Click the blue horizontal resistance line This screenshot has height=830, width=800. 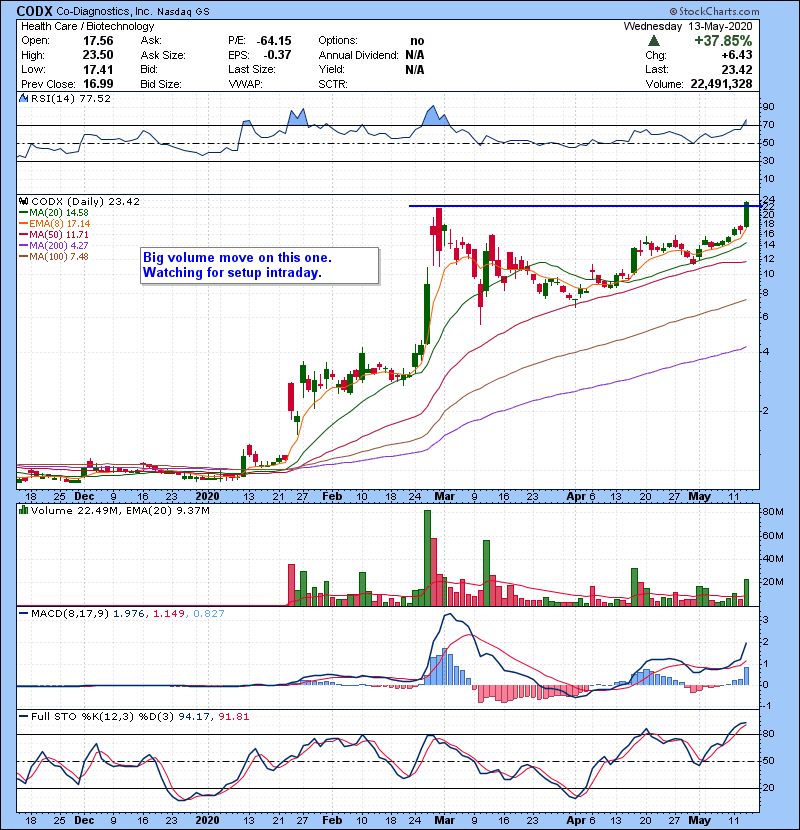tap(584, 206)
